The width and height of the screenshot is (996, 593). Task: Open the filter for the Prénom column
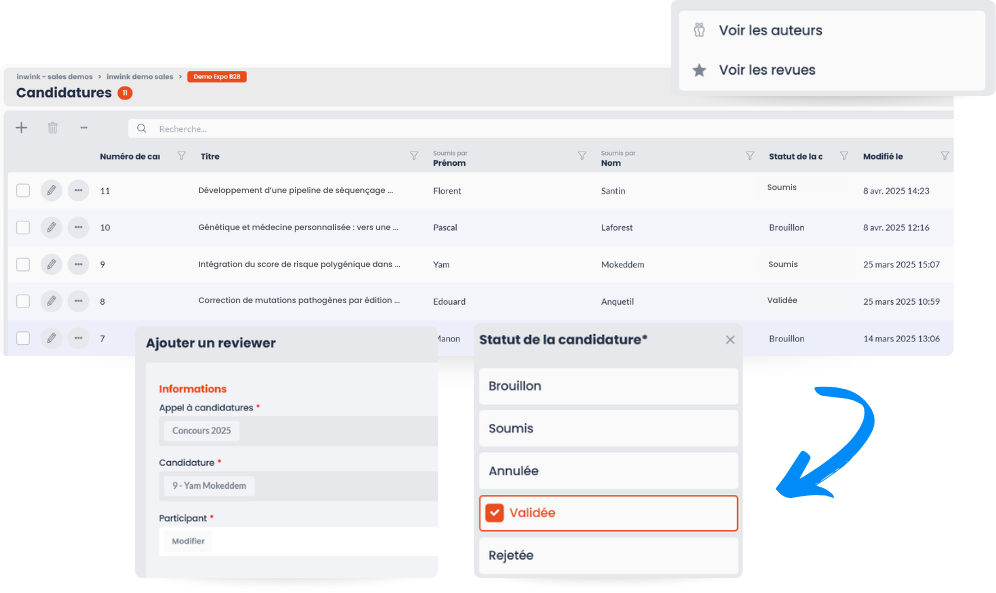pos(582,156)
